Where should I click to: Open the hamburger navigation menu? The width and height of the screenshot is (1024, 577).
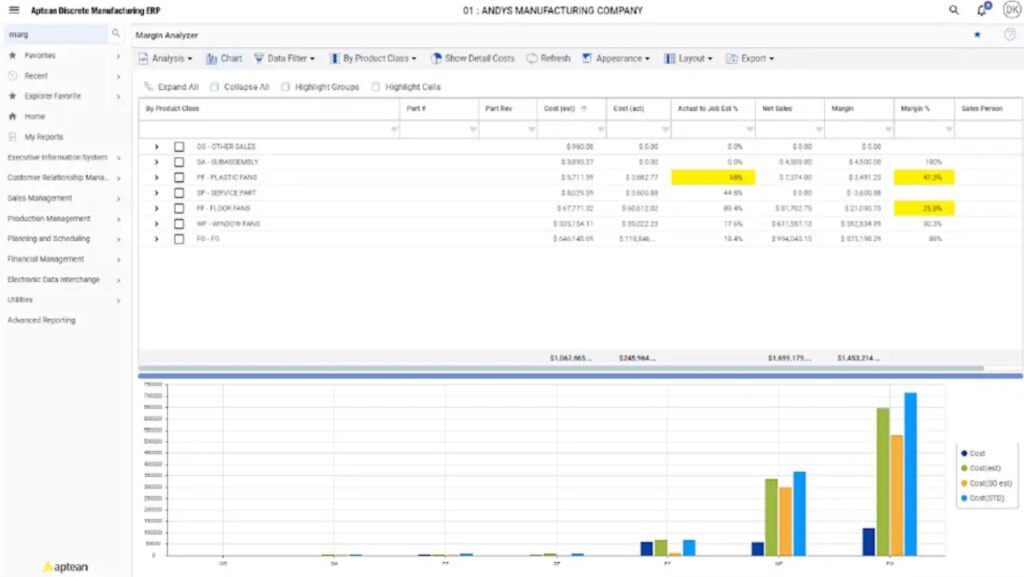tap(14, 10)
